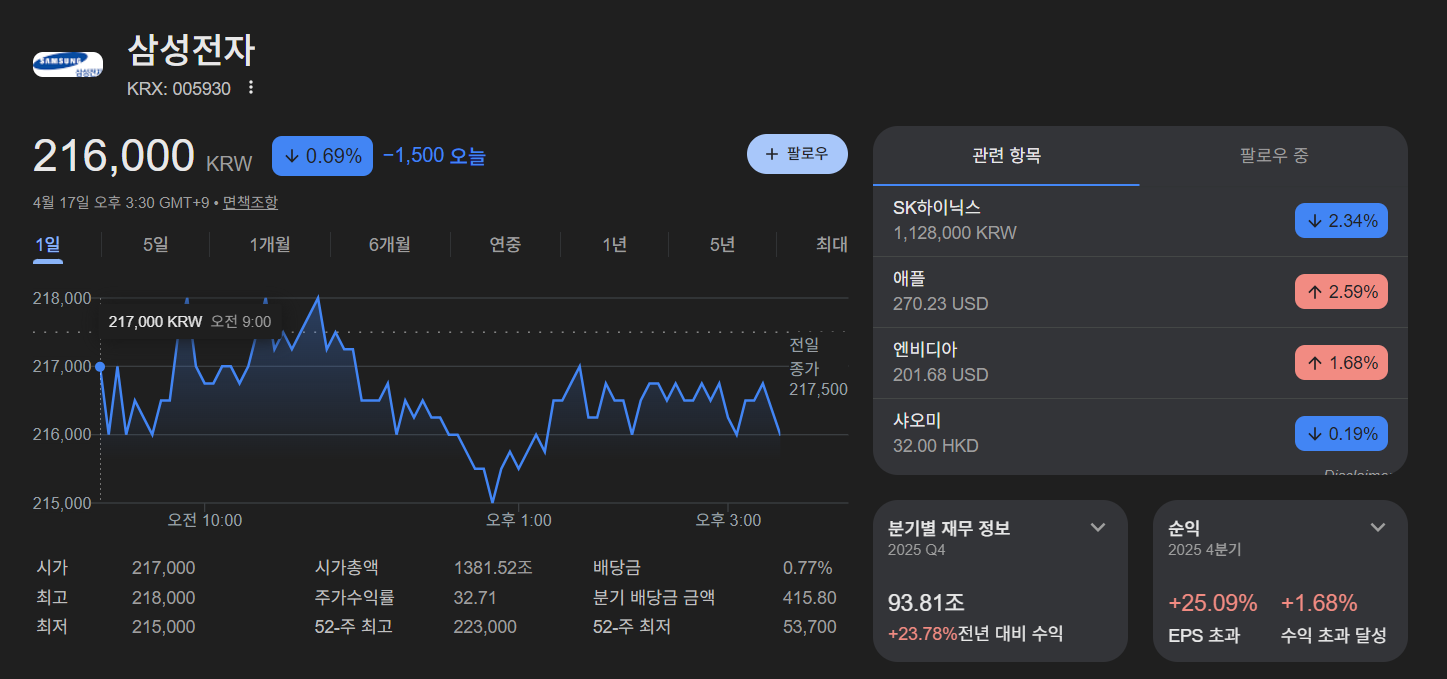
Task: Click the 분기 배당금 금액 value 415.80
Action: [809, 598]
